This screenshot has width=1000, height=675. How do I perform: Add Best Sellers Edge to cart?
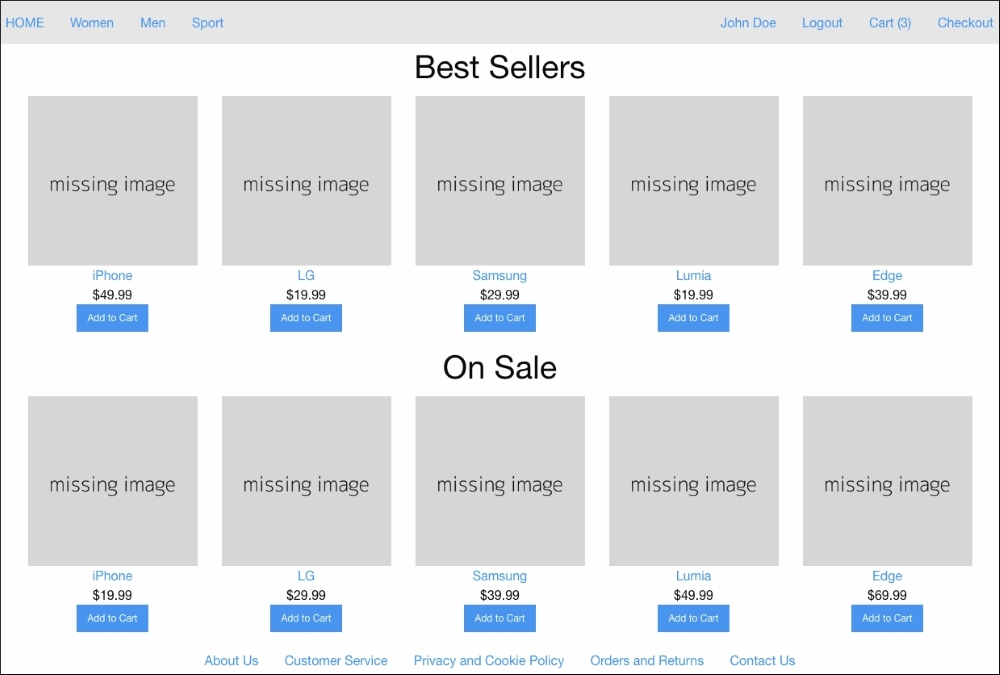pyautogui.click(x=887, y=318)
